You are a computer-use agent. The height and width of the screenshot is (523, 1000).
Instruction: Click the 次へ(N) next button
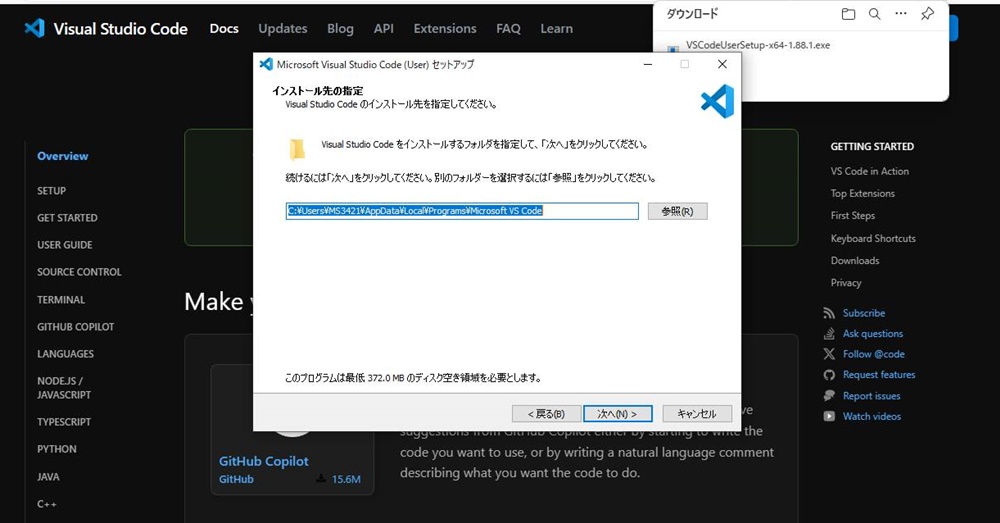coord(617,414)
